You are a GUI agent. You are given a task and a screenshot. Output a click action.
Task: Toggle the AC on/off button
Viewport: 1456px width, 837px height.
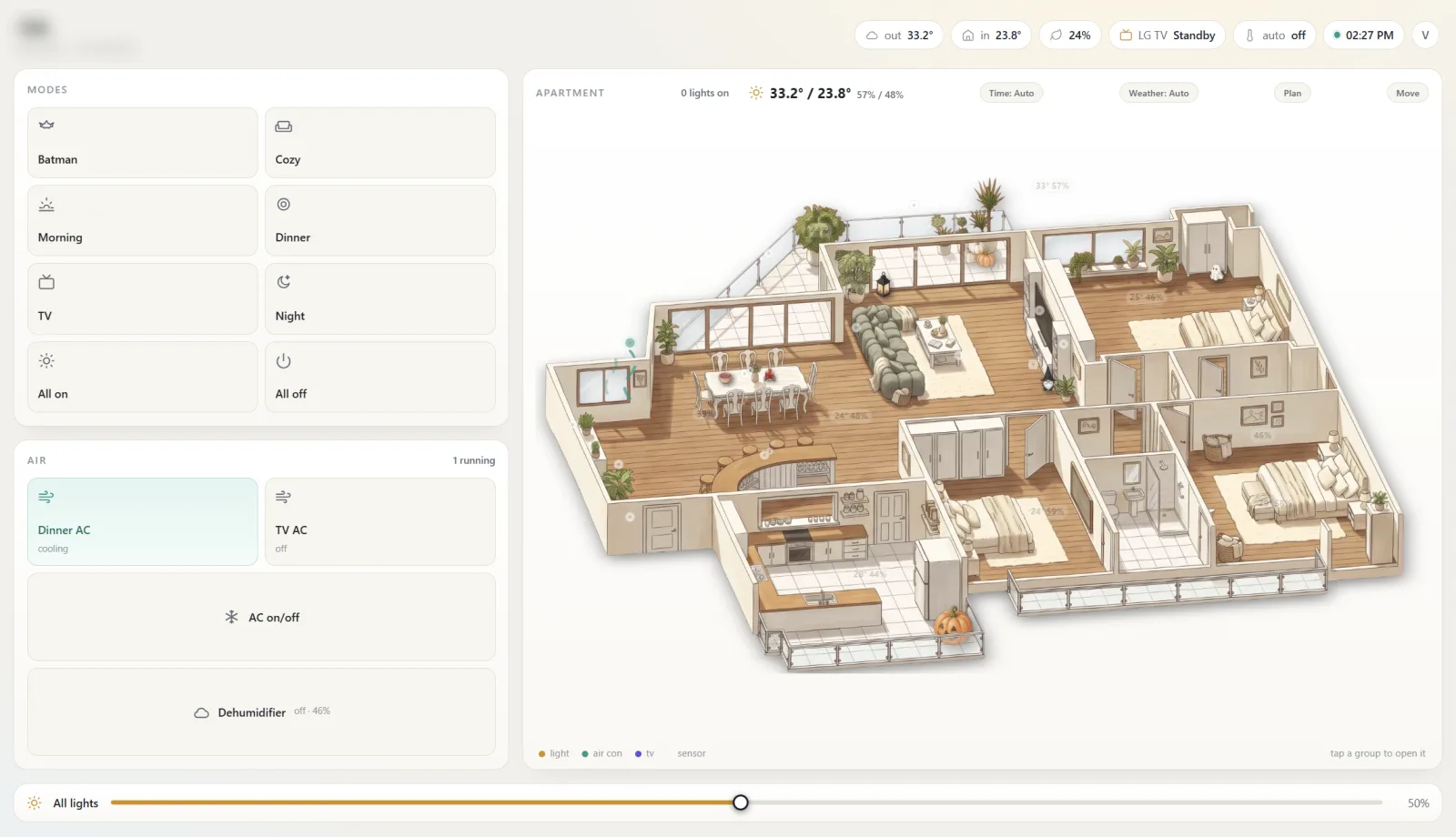point(261,617)
